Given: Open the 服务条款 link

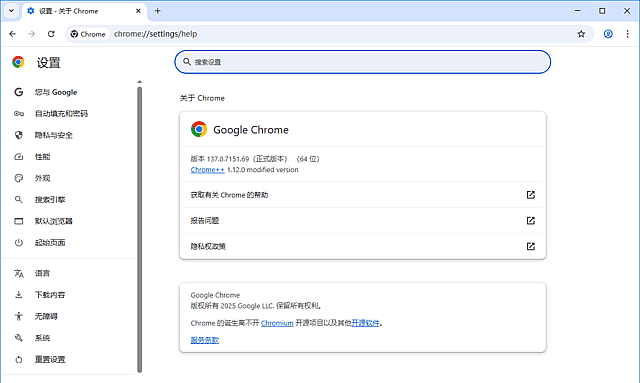Looking at the screenshot, I should point(204,340).
